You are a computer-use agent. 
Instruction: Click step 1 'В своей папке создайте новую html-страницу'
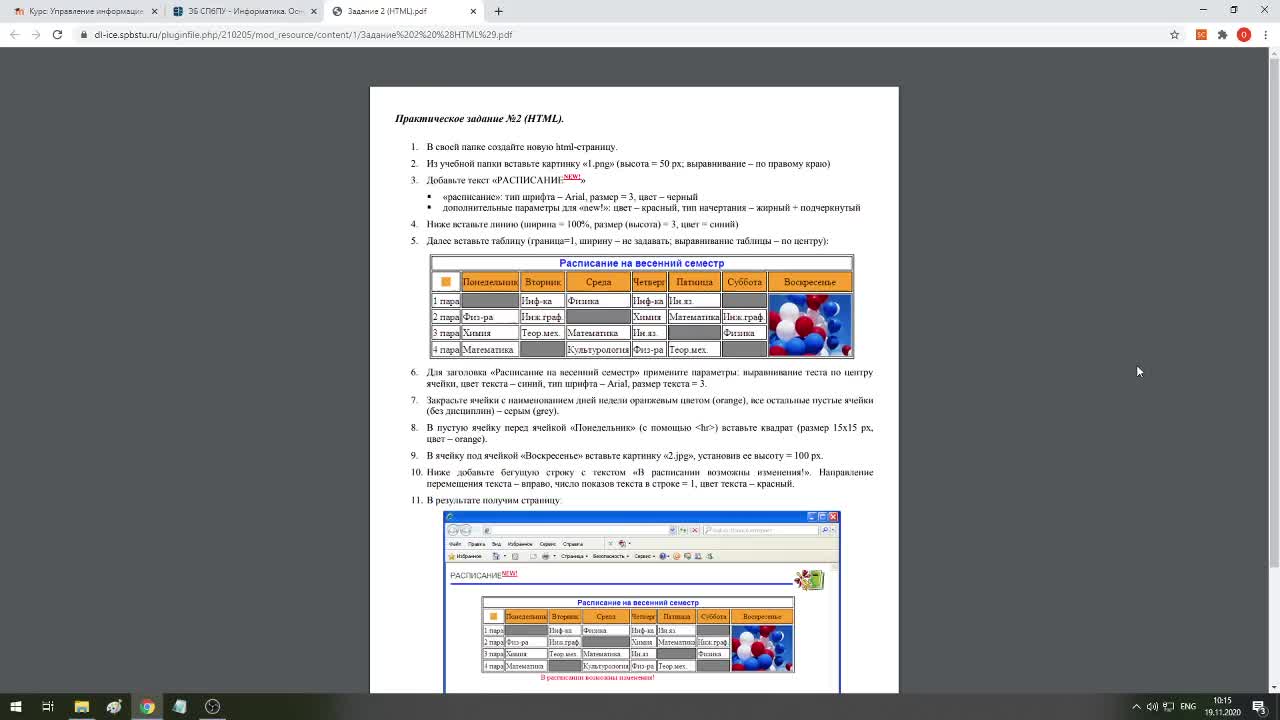[522, 147]
